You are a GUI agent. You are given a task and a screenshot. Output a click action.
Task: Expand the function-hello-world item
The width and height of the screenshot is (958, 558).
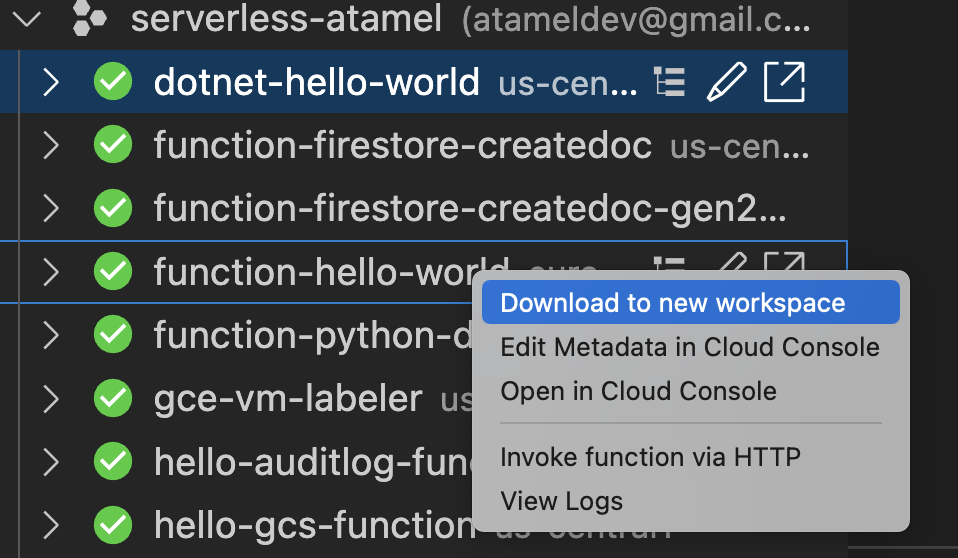[x=51, y=272]
